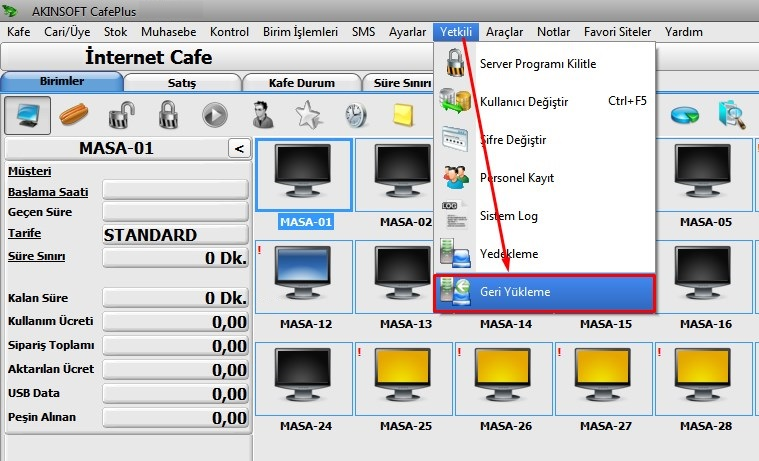Click the Sipariş Toplamı value field
This screenshot has height=461, width=759.
tap(175, 345)
